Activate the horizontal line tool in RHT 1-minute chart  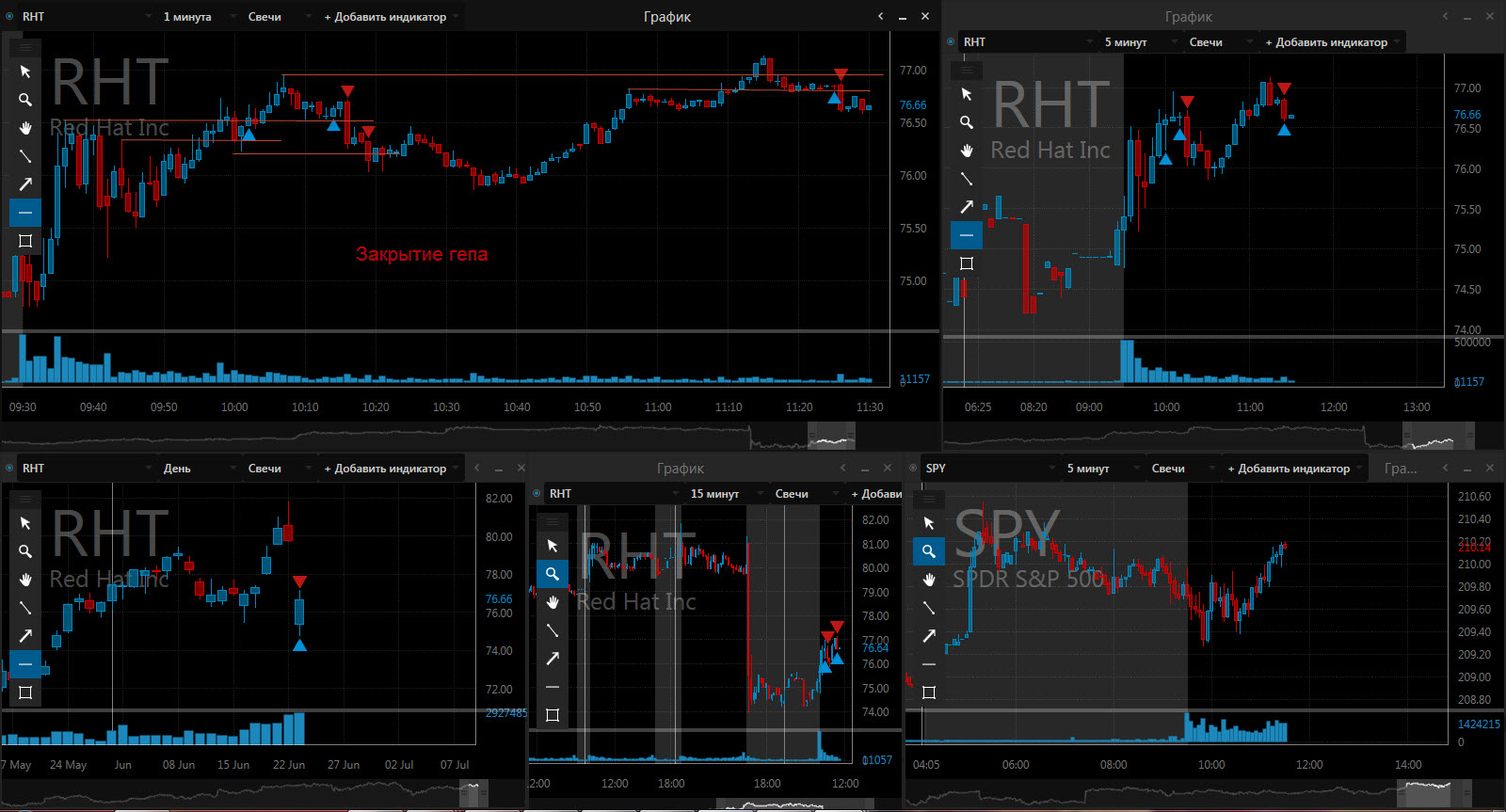[25, 213]
